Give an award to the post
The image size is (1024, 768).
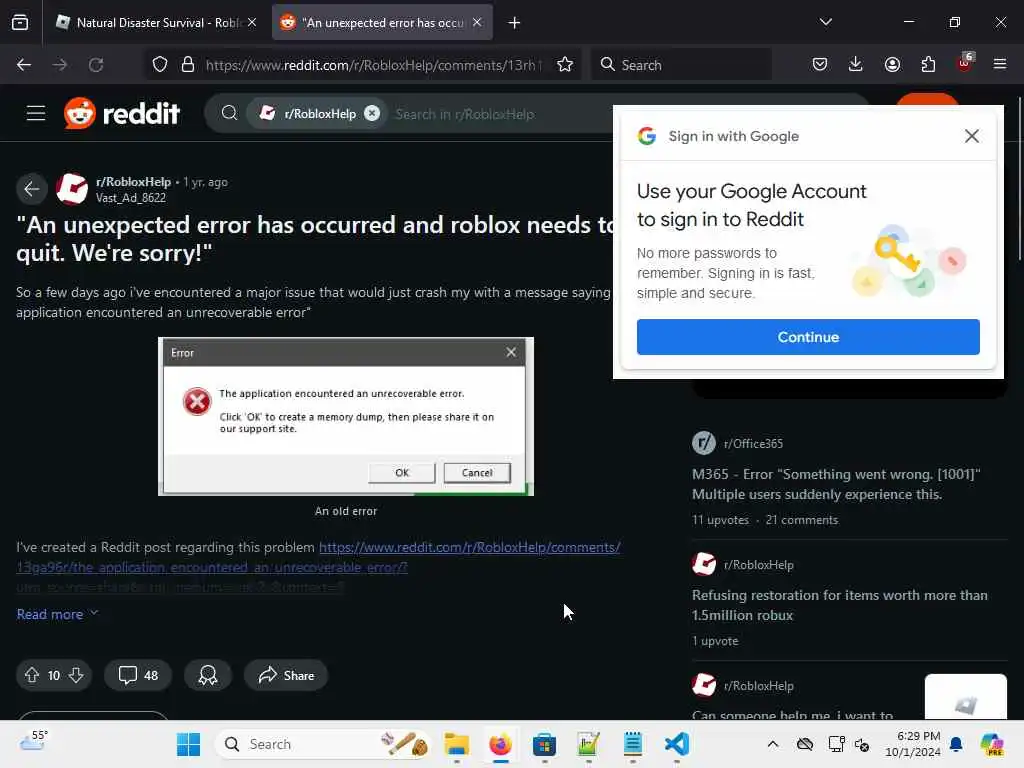(x=208, y=675)
